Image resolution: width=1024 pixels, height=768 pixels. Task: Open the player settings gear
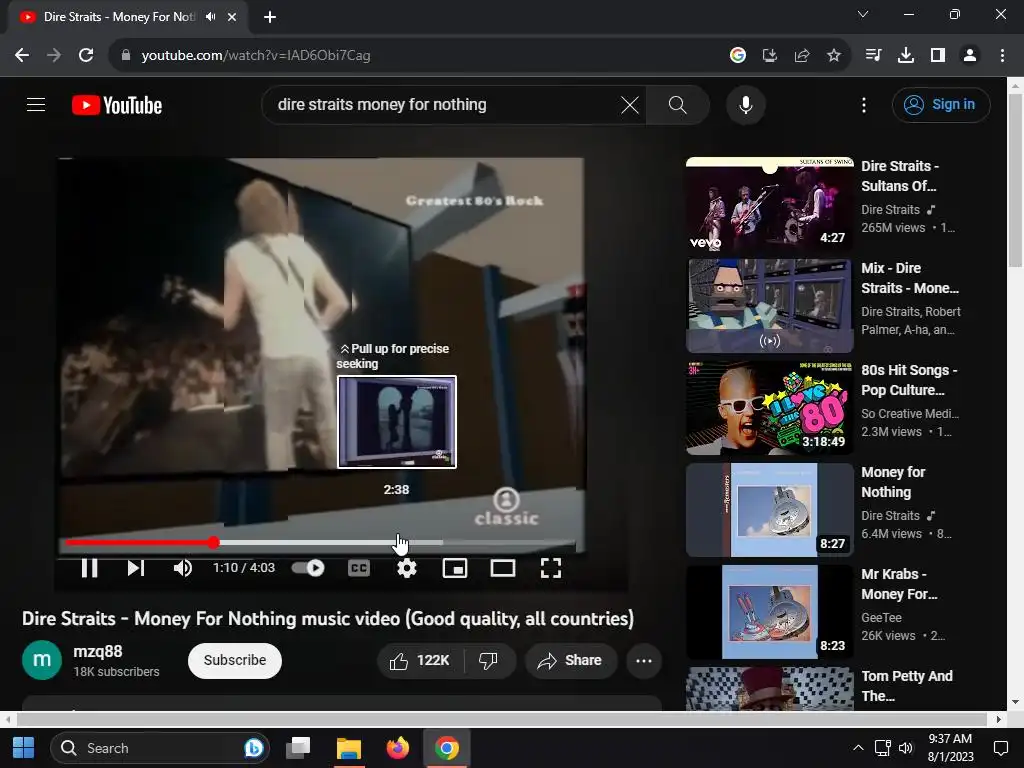tap(407, 568)
